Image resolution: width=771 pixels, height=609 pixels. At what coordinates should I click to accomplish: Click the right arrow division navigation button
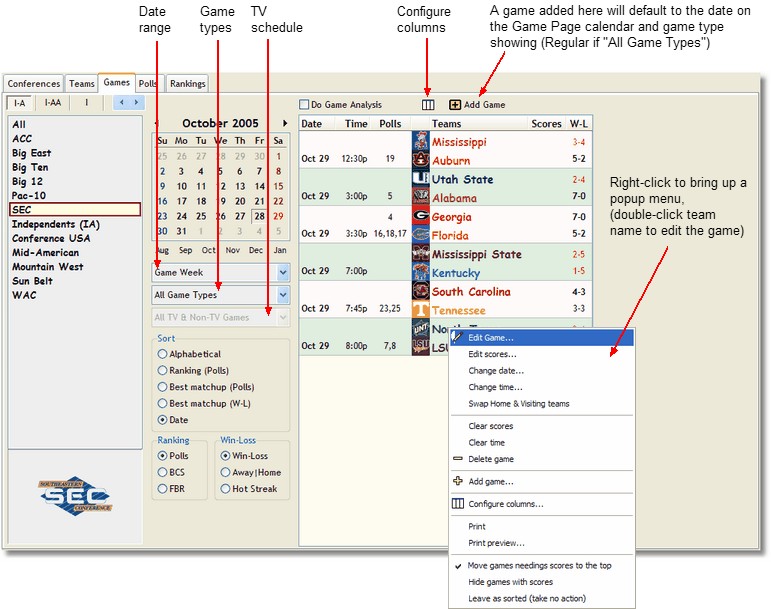click(136, 103)
